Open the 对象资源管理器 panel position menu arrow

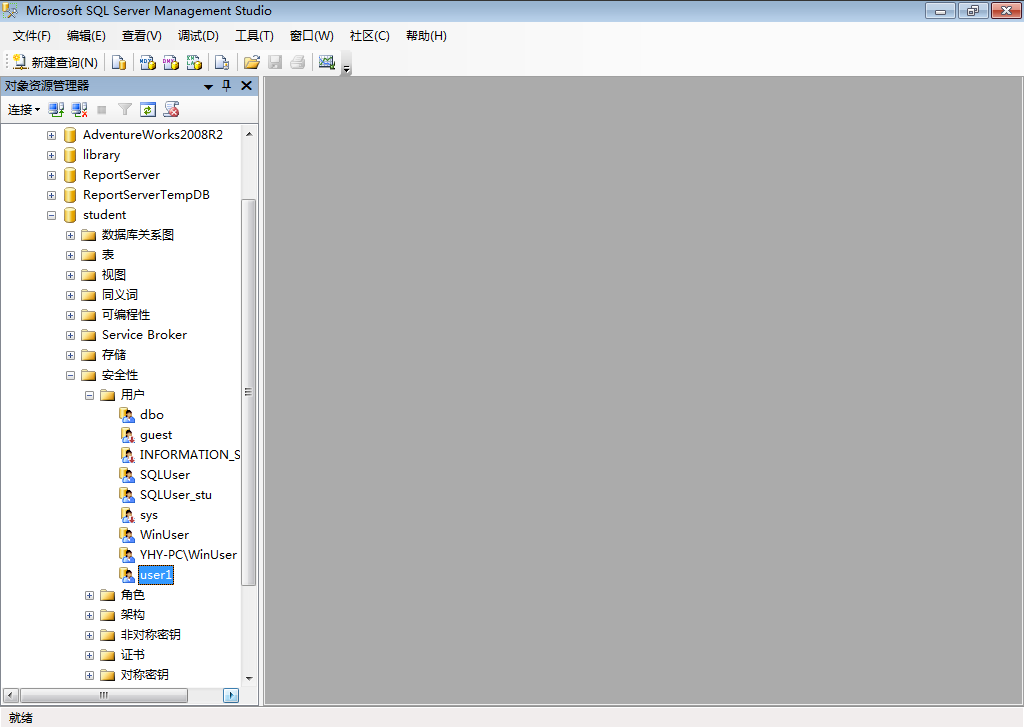click(208, 86)
